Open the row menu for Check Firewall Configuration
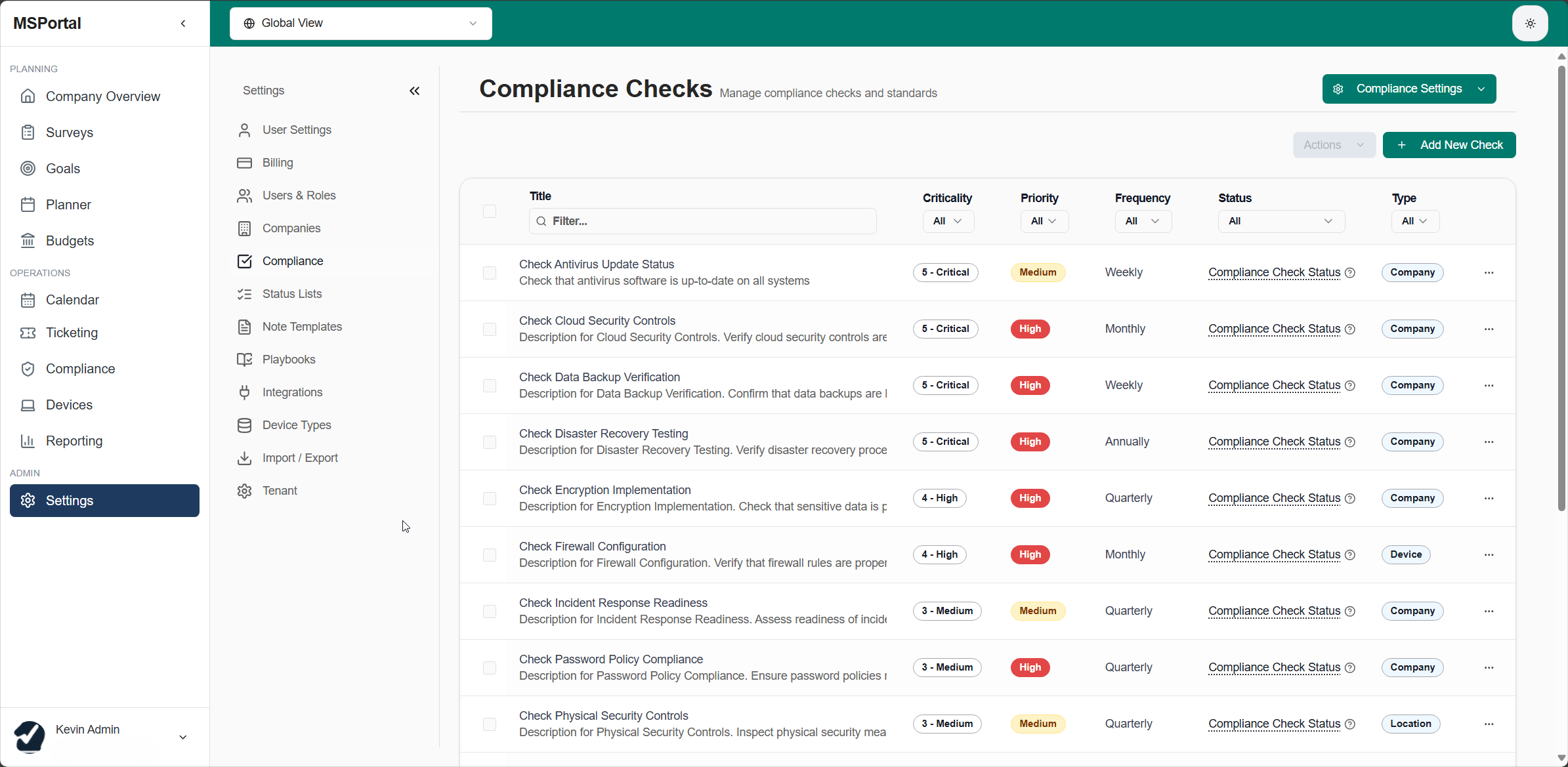The height and width of the screenshot is (767, 1568). tap(1489, 554)
